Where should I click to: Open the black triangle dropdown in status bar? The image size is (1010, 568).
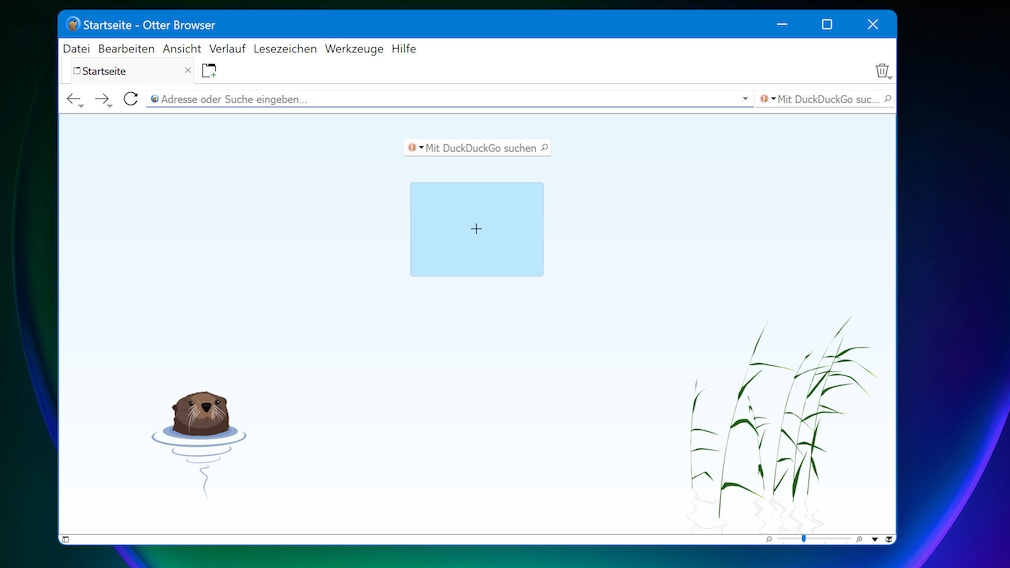pyautogui.click(x=875, y=540)
